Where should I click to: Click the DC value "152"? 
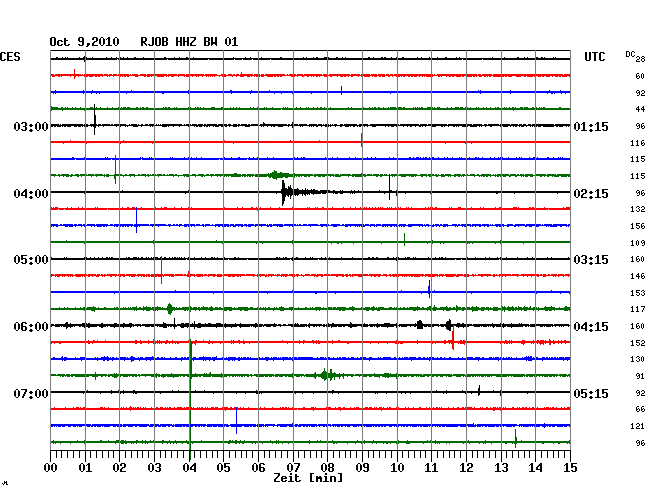click(638, 343)
